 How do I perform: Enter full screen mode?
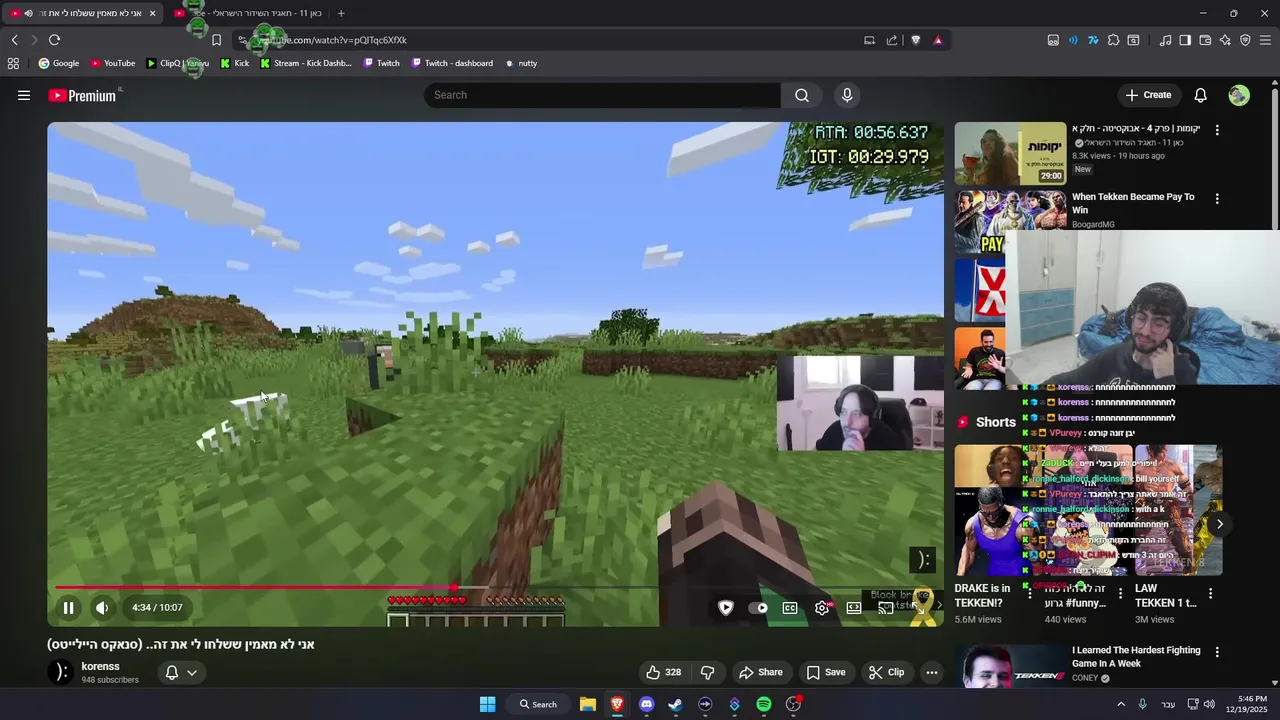(918, 607)
